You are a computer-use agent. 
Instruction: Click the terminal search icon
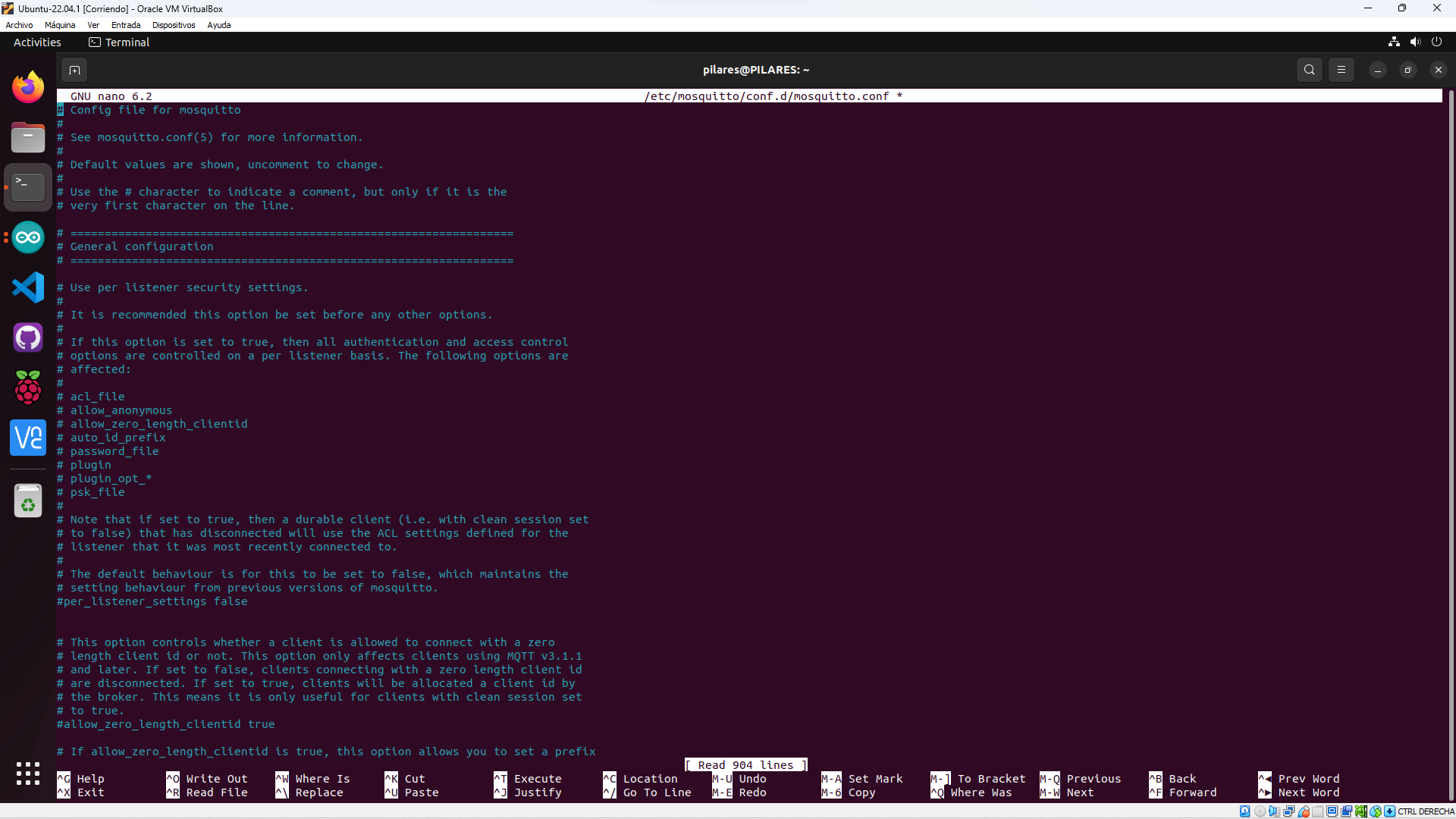(x=1310, y=70)
